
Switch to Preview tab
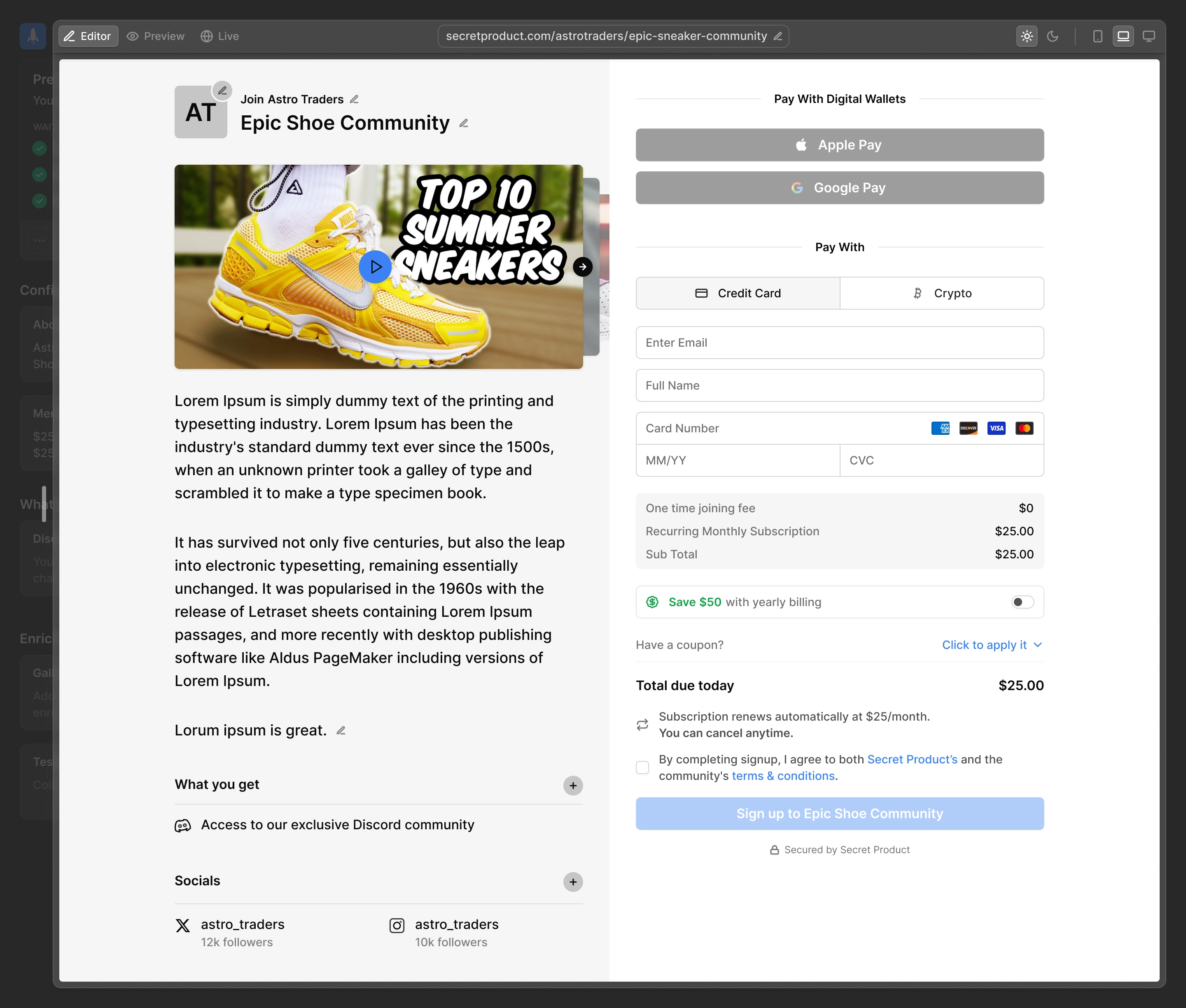click(x=156, y=37)
